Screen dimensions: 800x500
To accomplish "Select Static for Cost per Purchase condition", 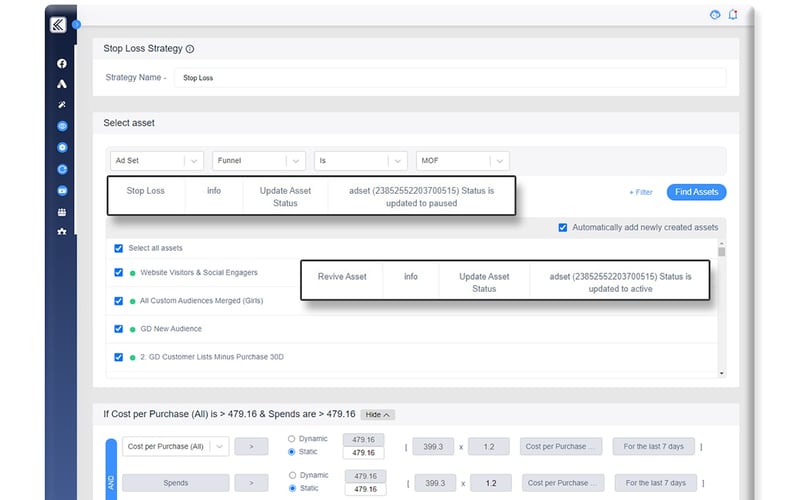I will click(291, 452).
